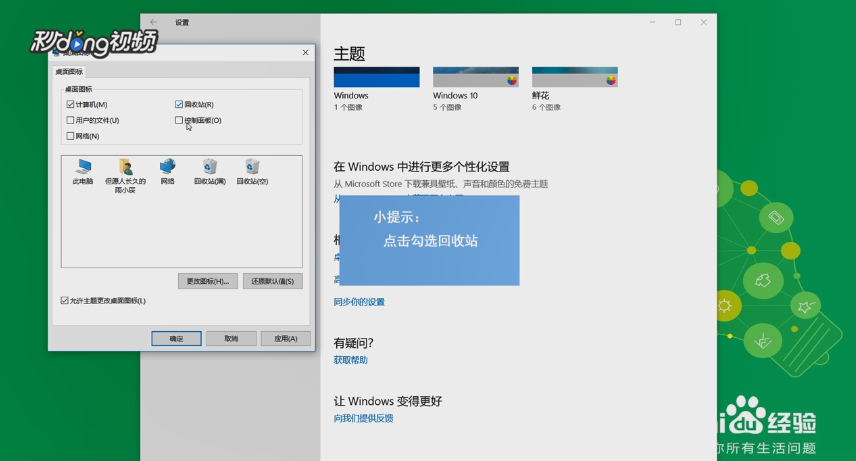Open the 向我们提供反馈 link
This screenshot has width=856, height=461.
pyautogui.click(x=364, y=418)
